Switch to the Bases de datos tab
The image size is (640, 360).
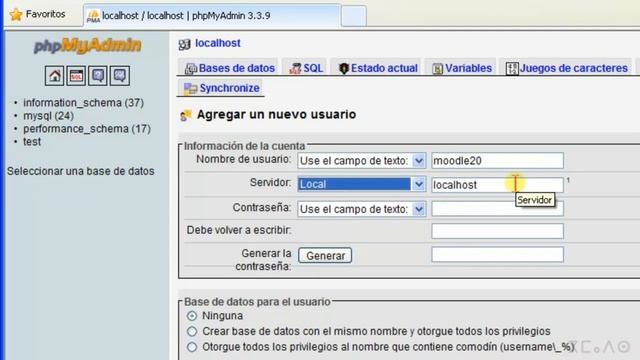(229, 68)
